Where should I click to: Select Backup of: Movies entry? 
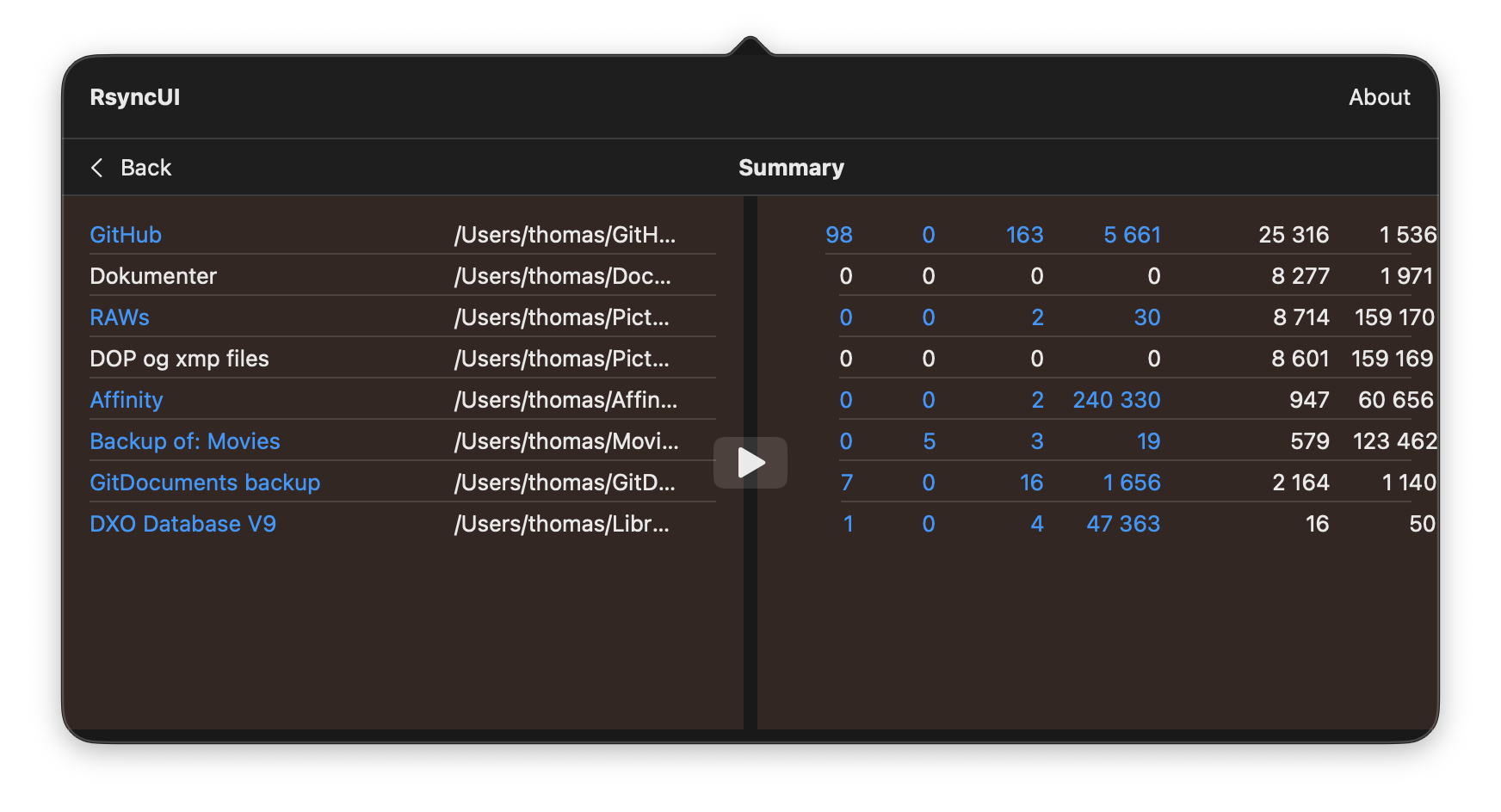[x=185, y=441]
